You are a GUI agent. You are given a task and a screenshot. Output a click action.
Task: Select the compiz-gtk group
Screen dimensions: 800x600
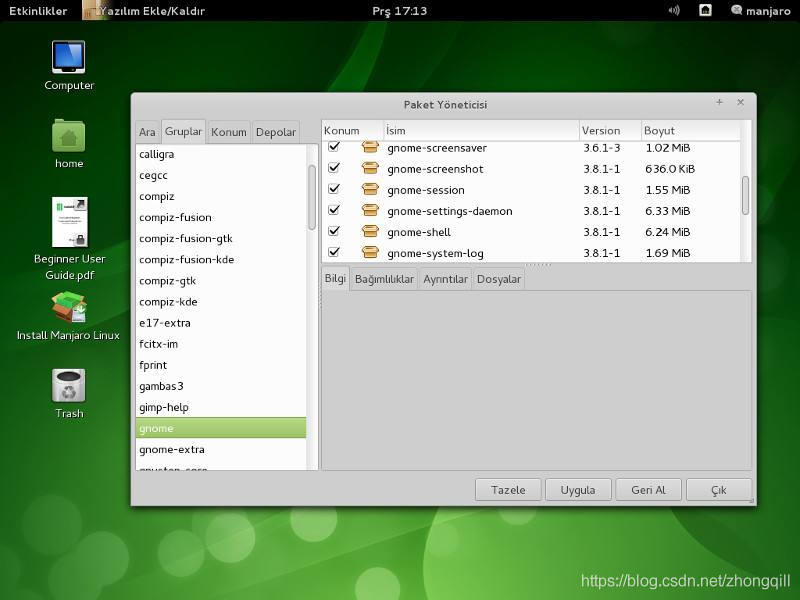pos(221,281)
